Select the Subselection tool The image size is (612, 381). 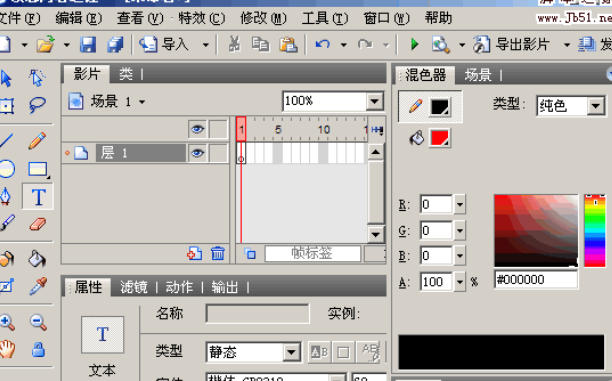pyautogui.click(x=37, y=78)
